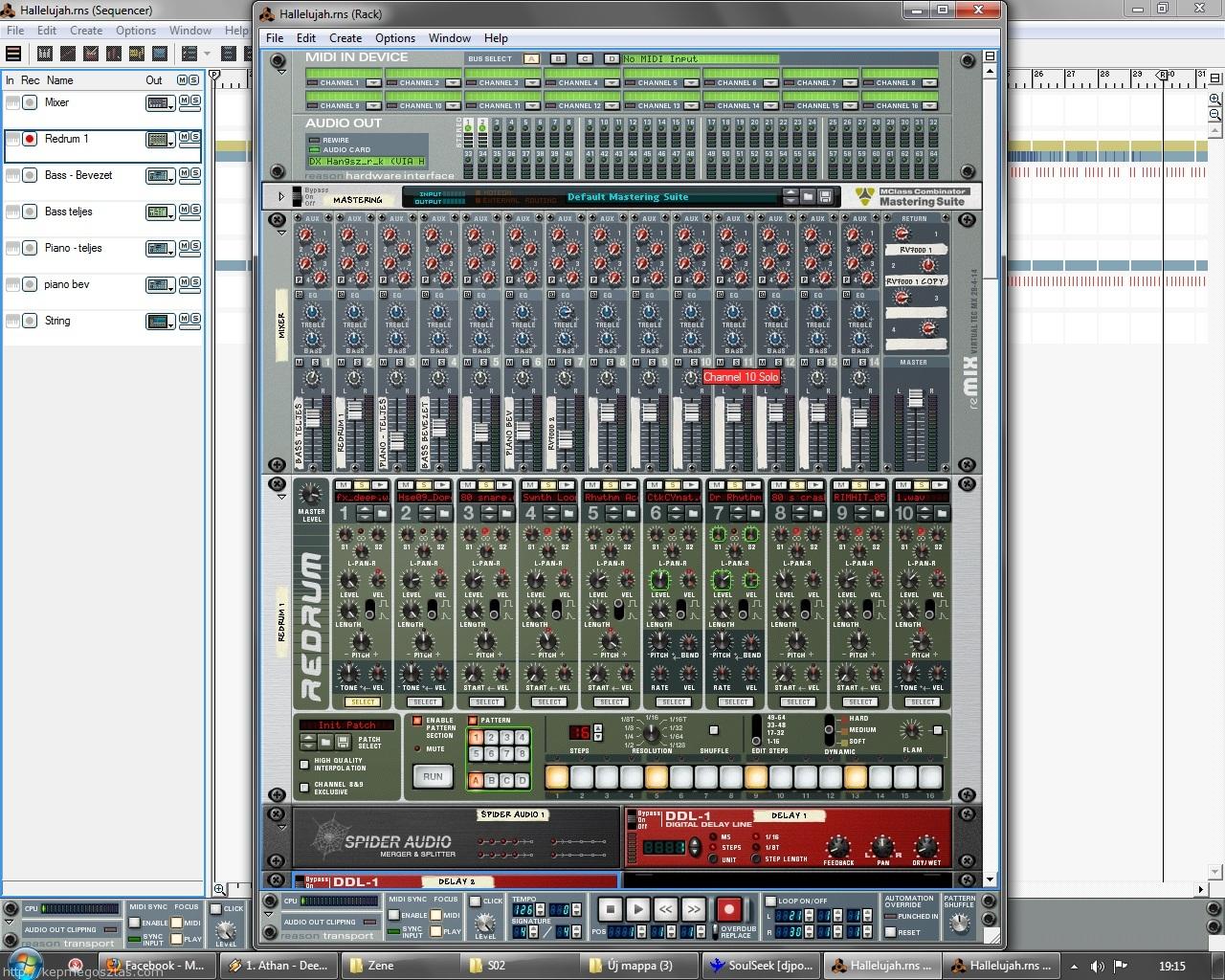This screenshot has width=1225, height=980.
Task: Open the sequencer window Edit menu
Action: click(47, 31)
